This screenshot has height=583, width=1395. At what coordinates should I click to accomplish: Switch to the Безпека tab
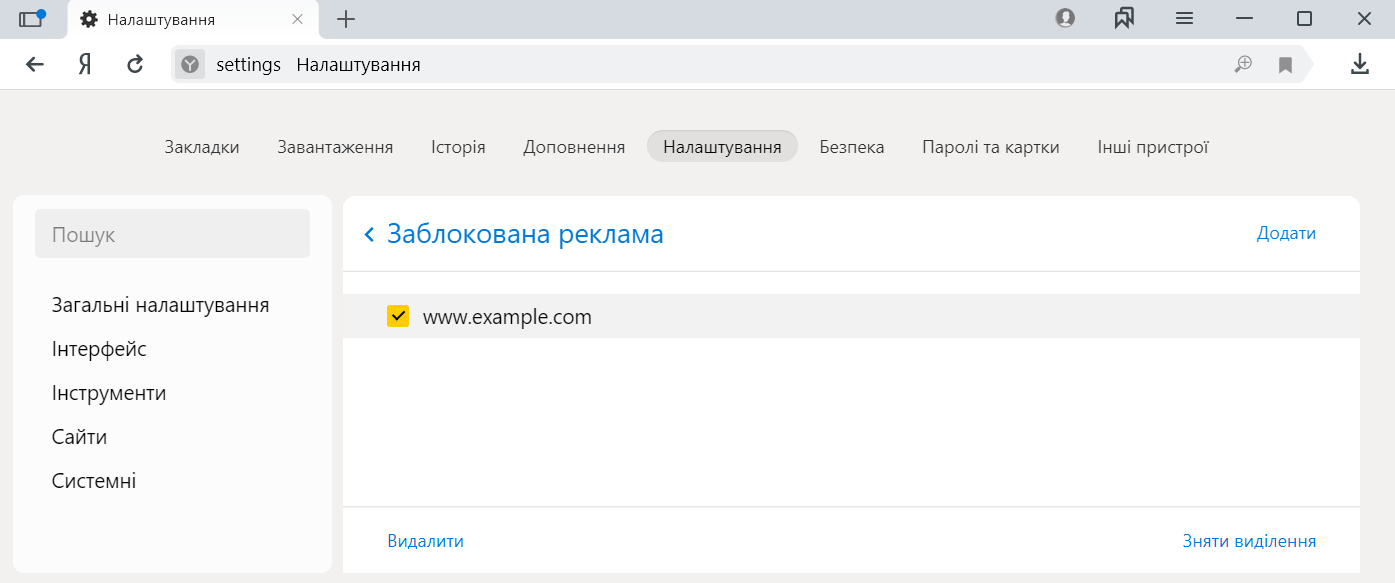pyautogui.click(x=852, y=147)
